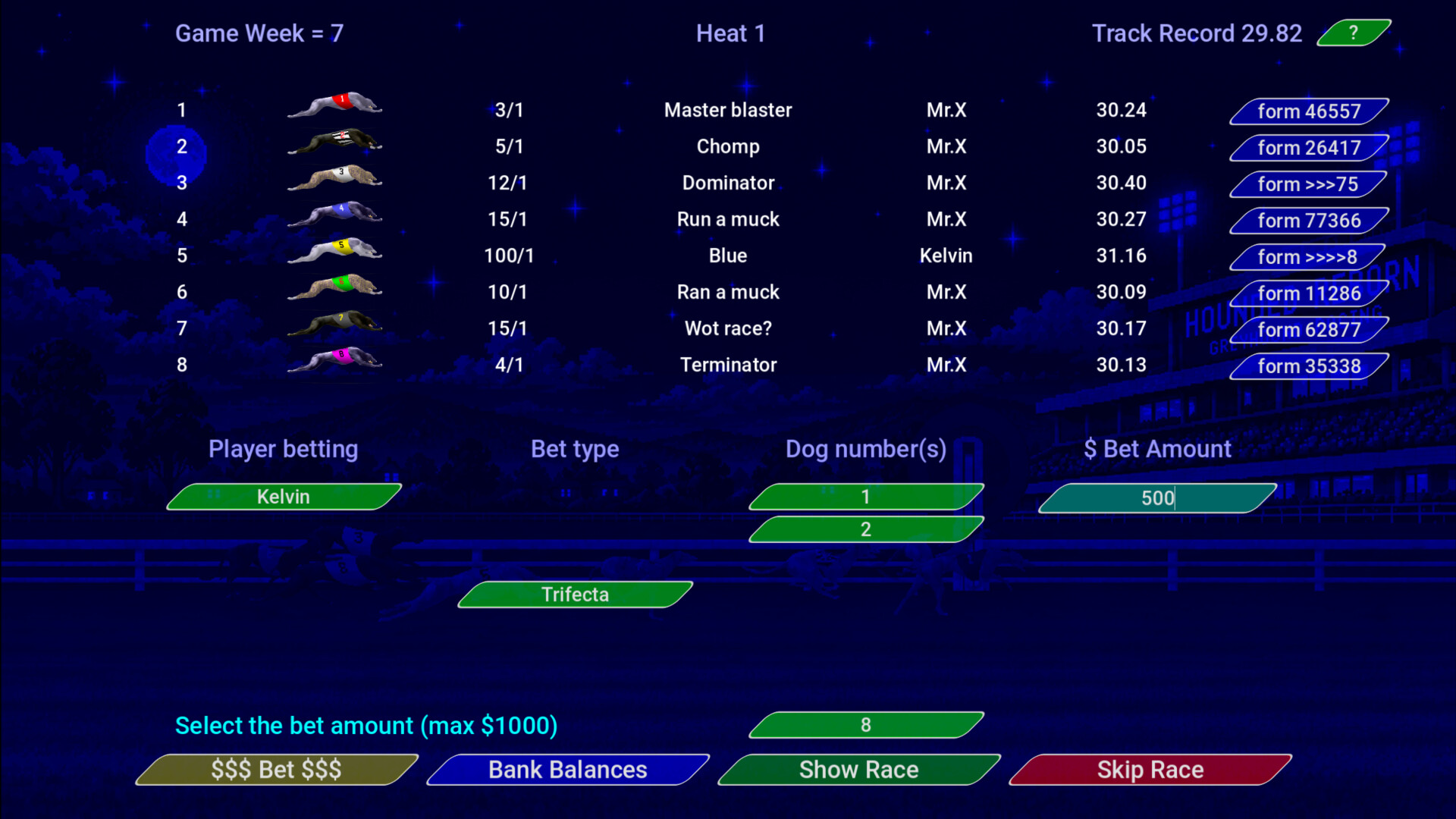Pick dog number 2 button
The height and width of the screenshot is (819, 1456).
[x=866, y=529]
